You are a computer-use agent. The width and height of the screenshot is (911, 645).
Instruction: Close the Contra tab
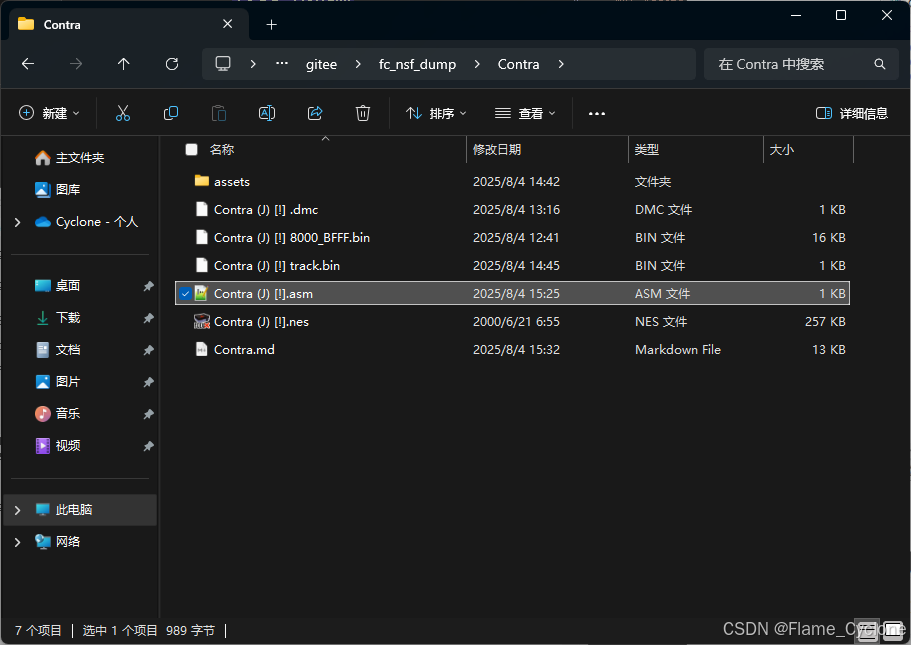(x=228, y=24)
